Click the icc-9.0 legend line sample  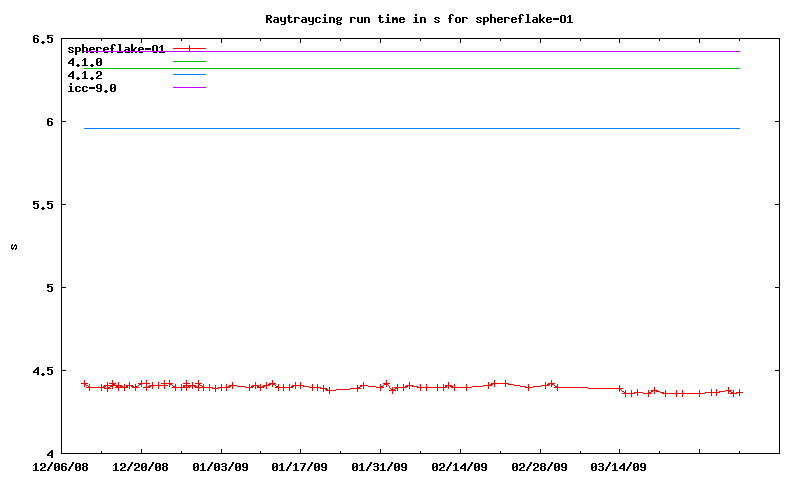pyautogui.click(x=189, y=88)
